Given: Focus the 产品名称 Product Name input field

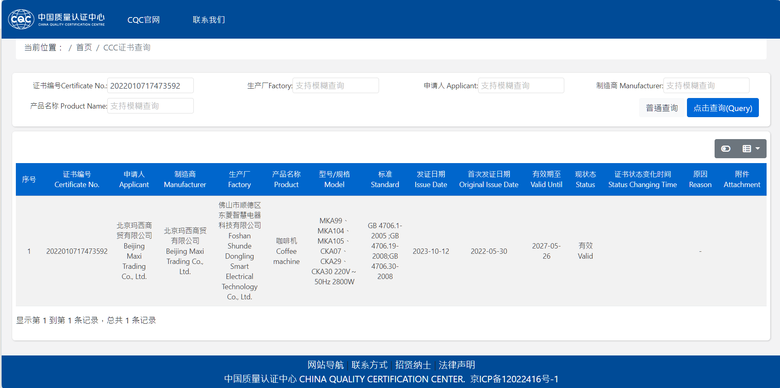Looking at the screenshot, I should tap(150, 106).
